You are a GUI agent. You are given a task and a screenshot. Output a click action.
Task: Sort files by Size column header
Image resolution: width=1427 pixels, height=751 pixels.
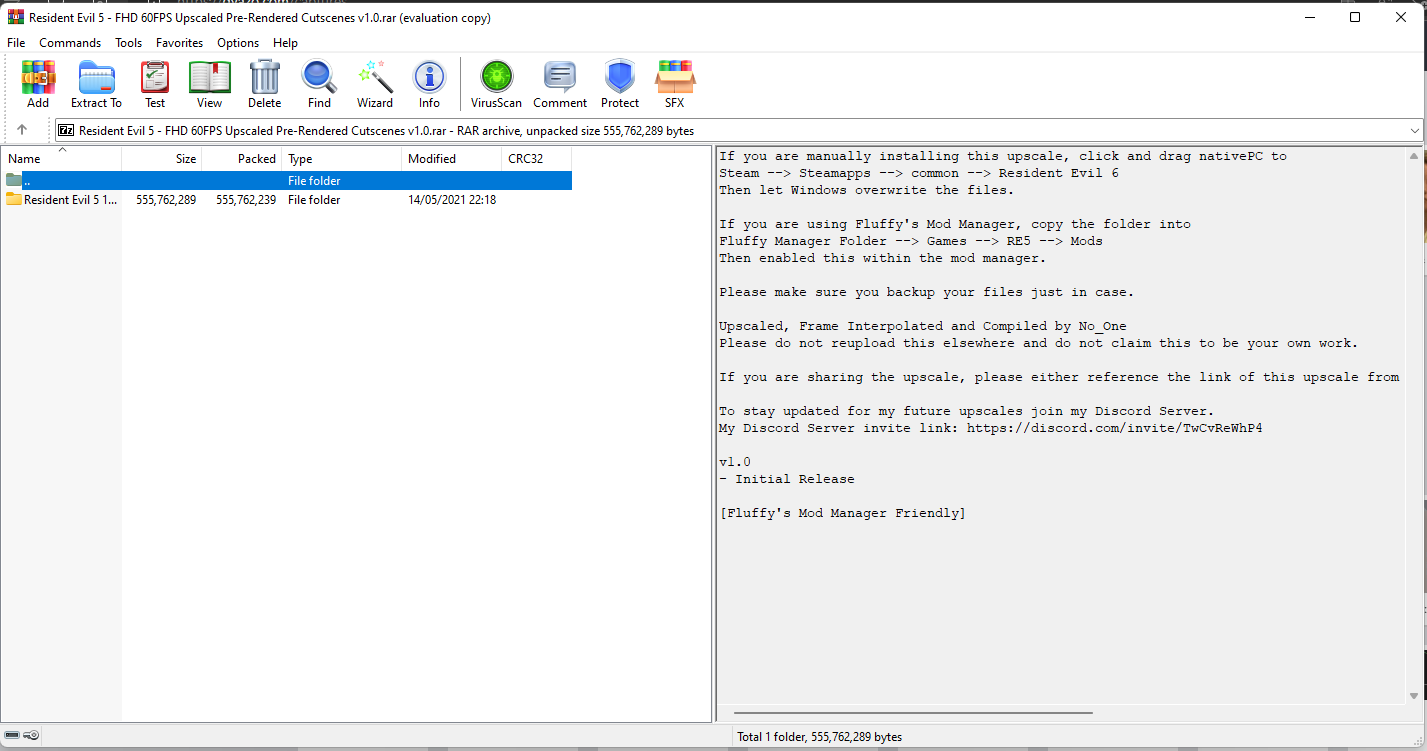click(x=162, y=159)
